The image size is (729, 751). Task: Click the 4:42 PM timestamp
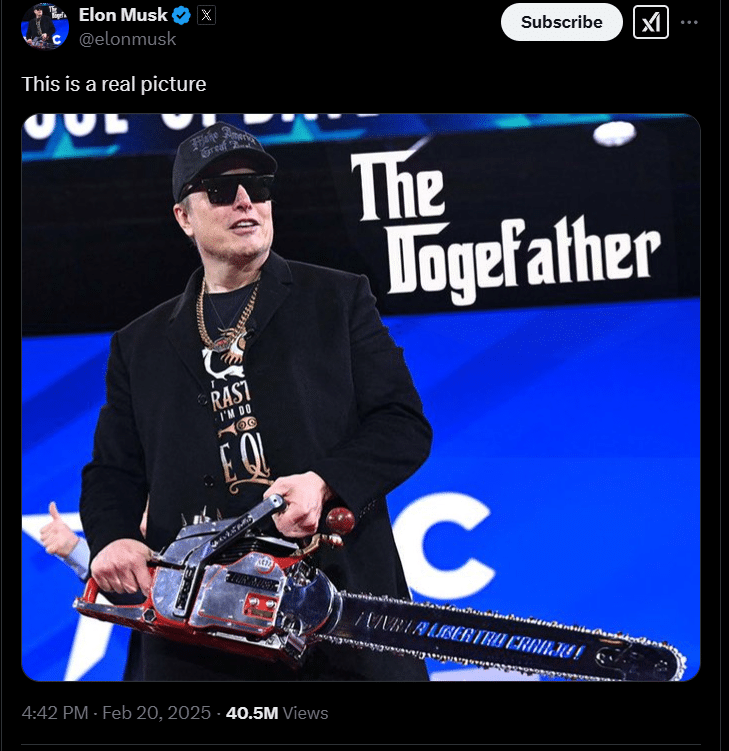(55, 713)
